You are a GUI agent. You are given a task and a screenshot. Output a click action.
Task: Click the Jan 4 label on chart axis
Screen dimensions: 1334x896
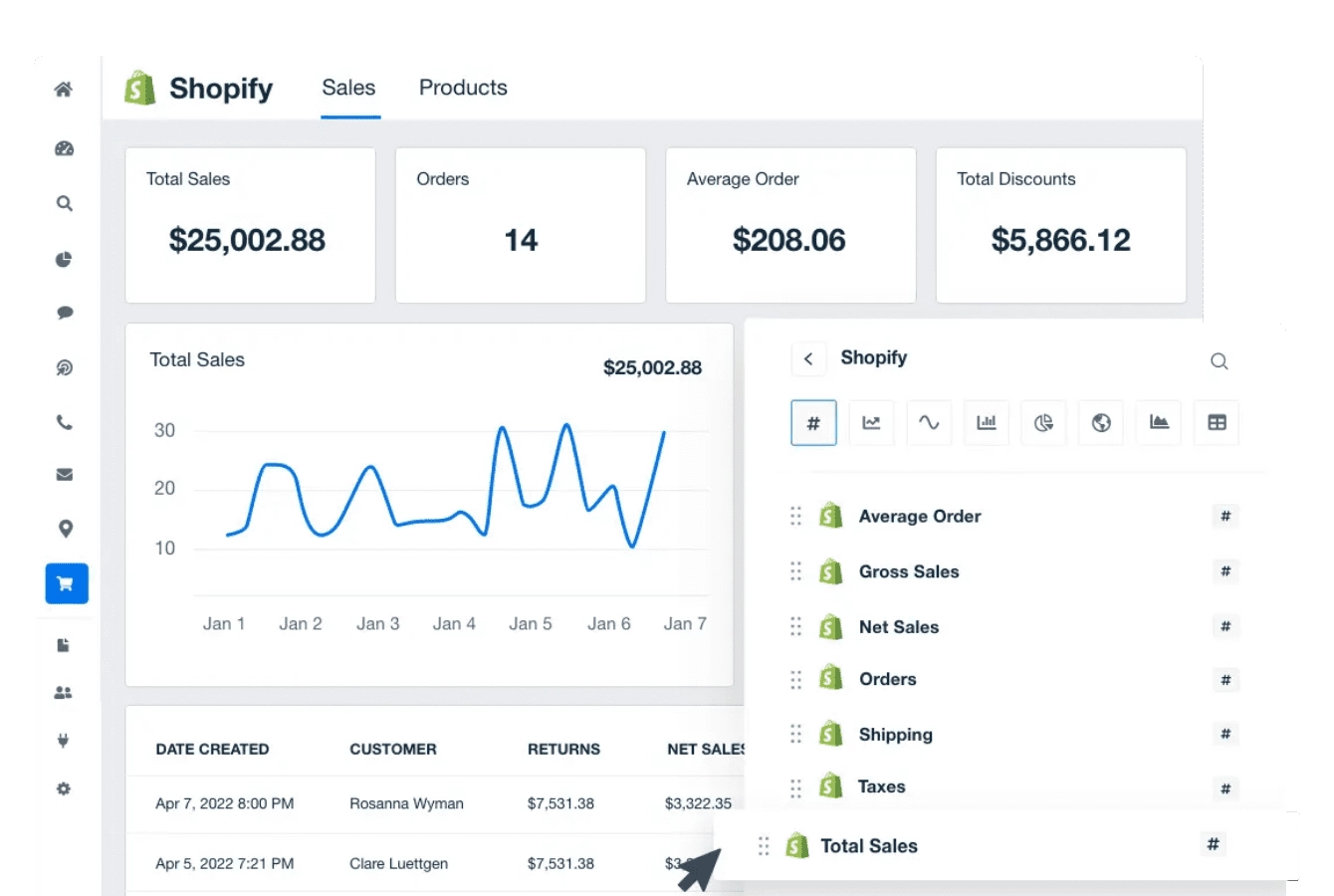tap(454, 623)
